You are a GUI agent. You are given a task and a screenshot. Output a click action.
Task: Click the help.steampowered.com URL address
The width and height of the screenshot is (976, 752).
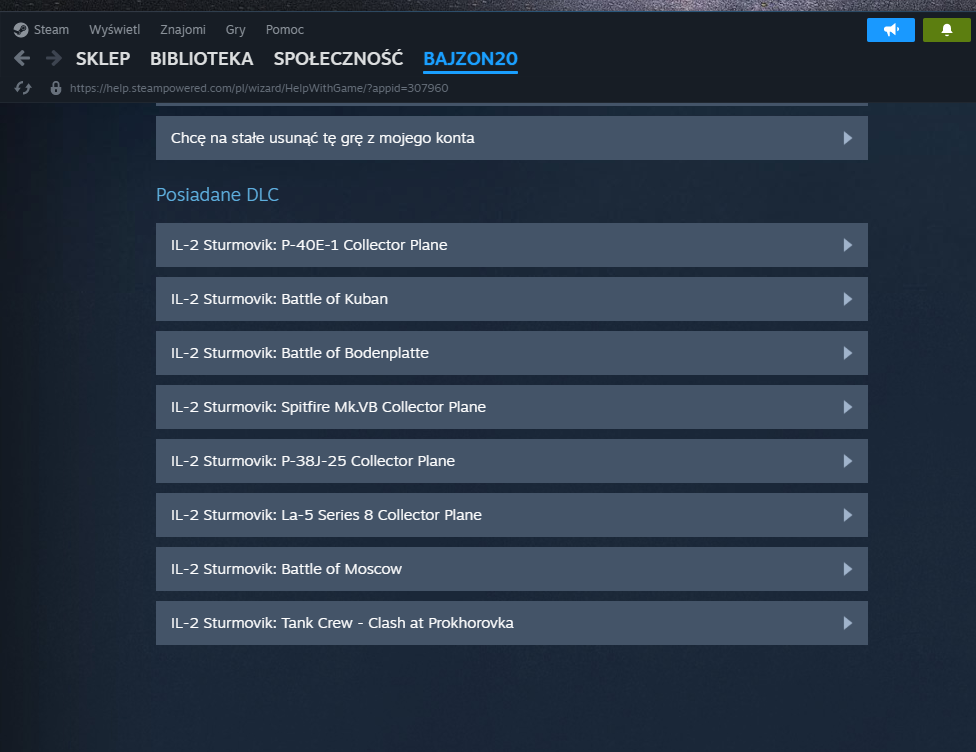pos(259,88)
